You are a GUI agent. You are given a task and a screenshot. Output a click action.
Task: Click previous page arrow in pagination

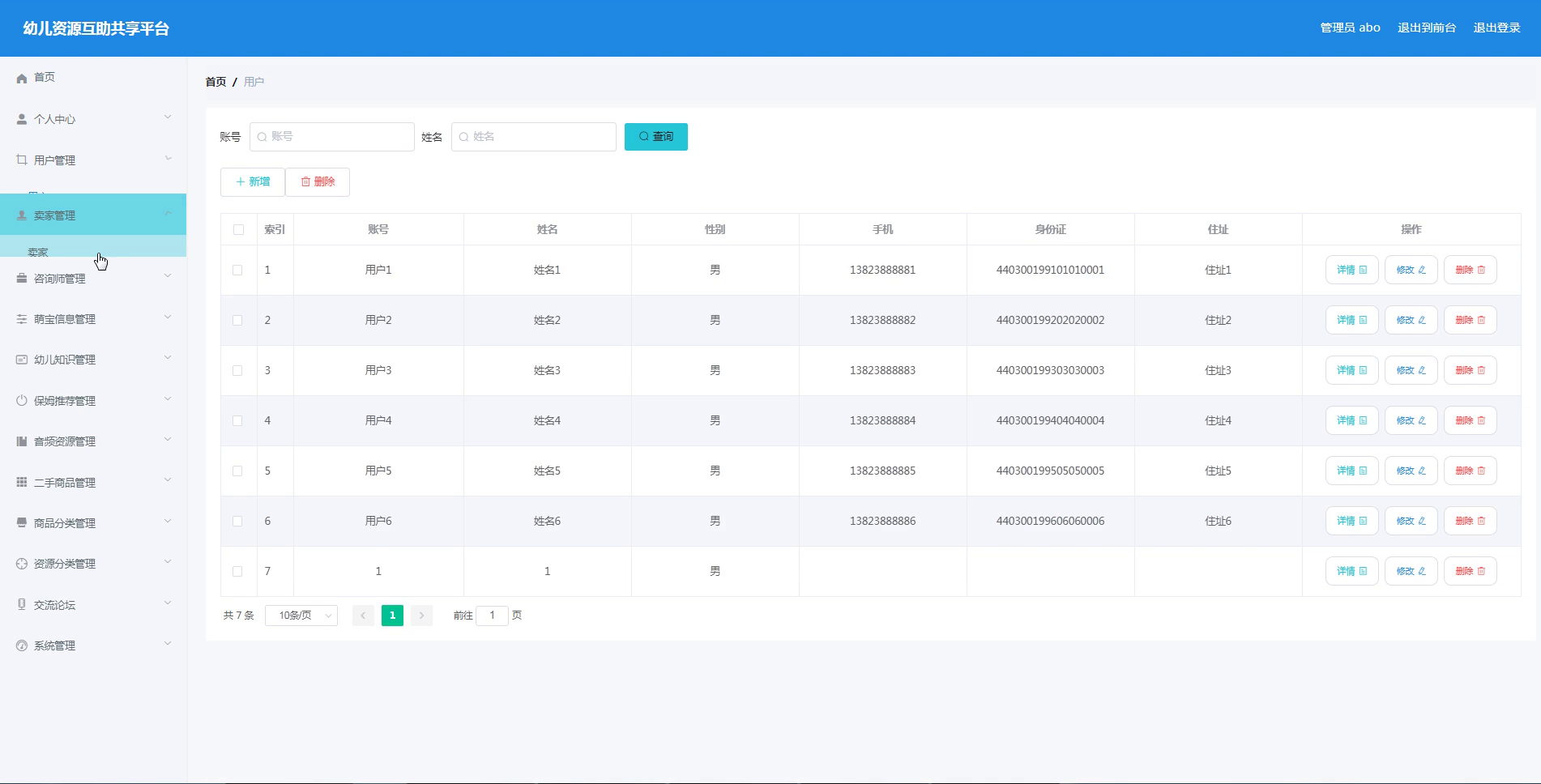363,616
